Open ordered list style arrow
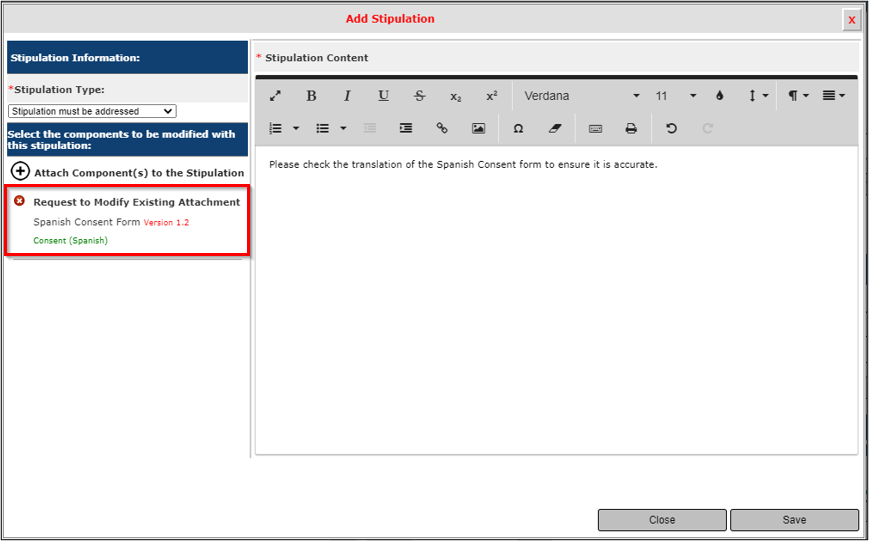The width and height of the screenshot is (869, 541). [x=296, y=129]
